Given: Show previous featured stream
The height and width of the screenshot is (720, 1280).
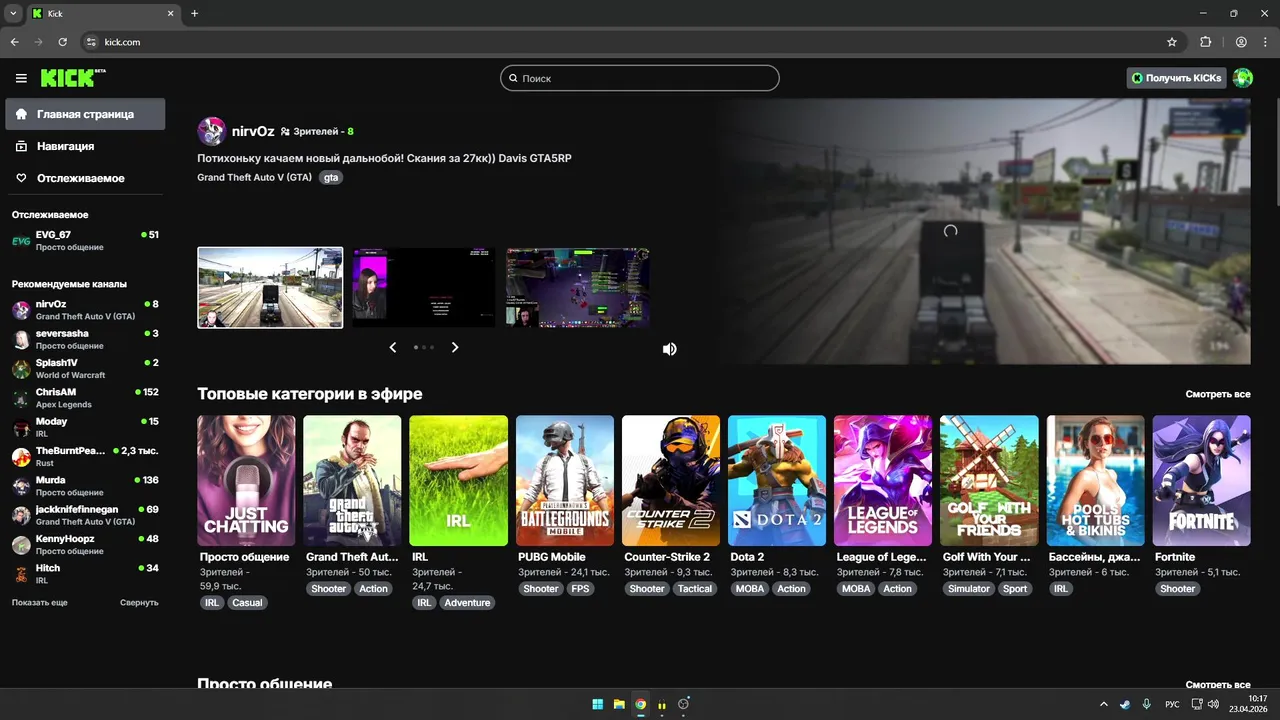Looking at the screenshot, I should [x=393, y=347].
